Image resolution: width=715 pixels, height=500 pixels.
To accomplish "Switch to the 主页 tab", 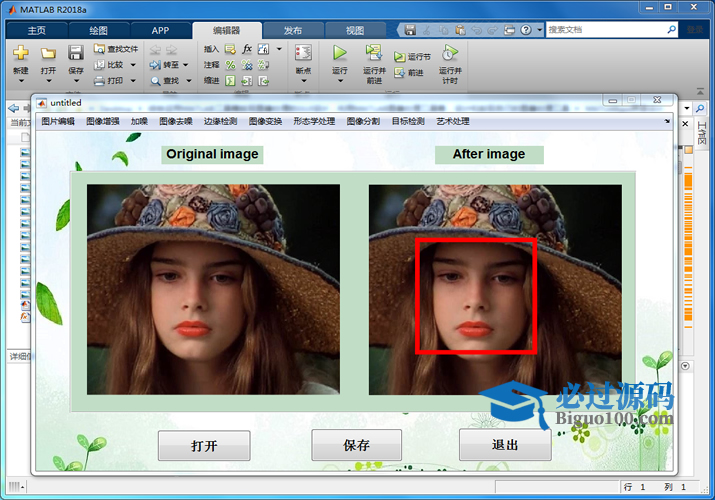I will coord(36,31).
